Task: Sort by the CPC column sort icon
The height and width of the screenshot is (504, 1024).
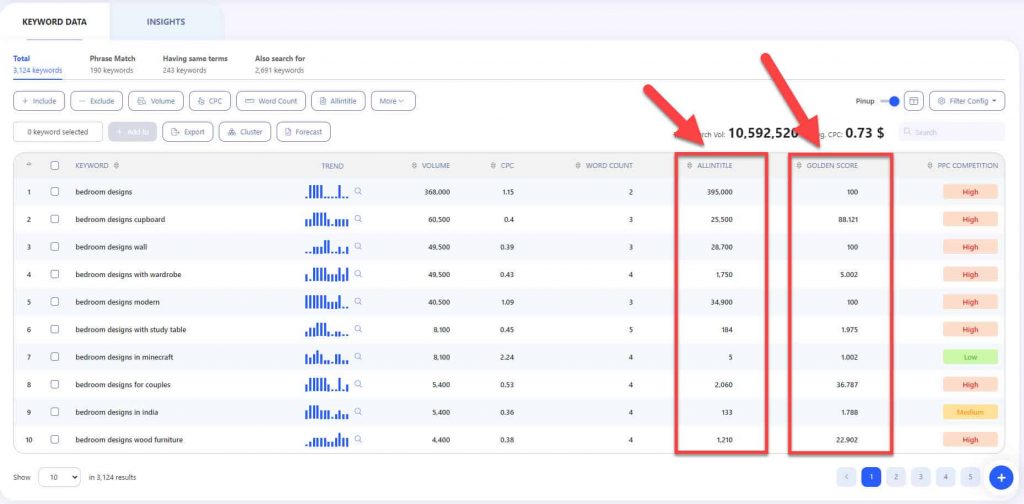Action: point(493,166)
